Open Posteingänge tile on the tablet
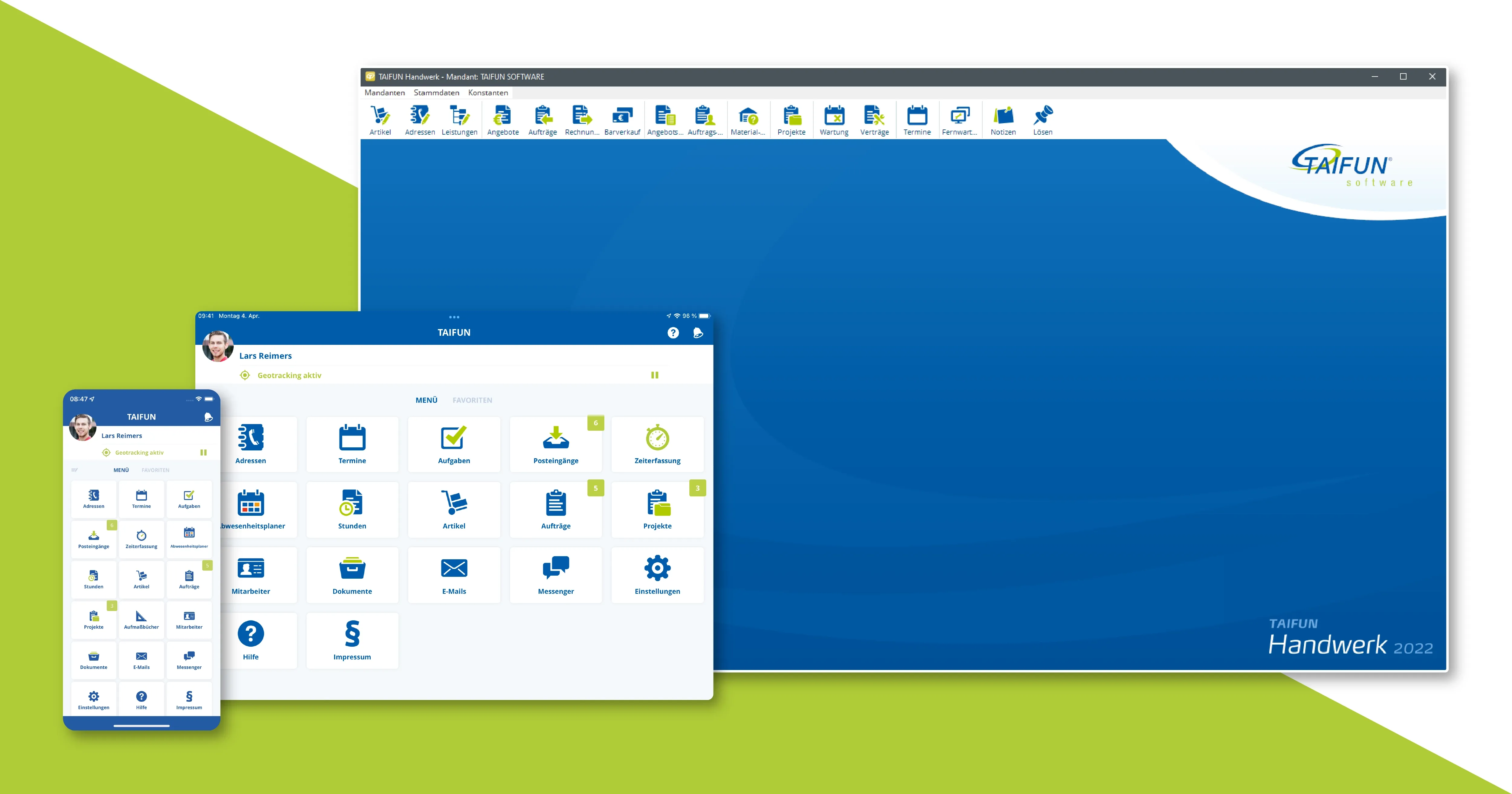Screen dimensions: 1512x794 point(555,445)
